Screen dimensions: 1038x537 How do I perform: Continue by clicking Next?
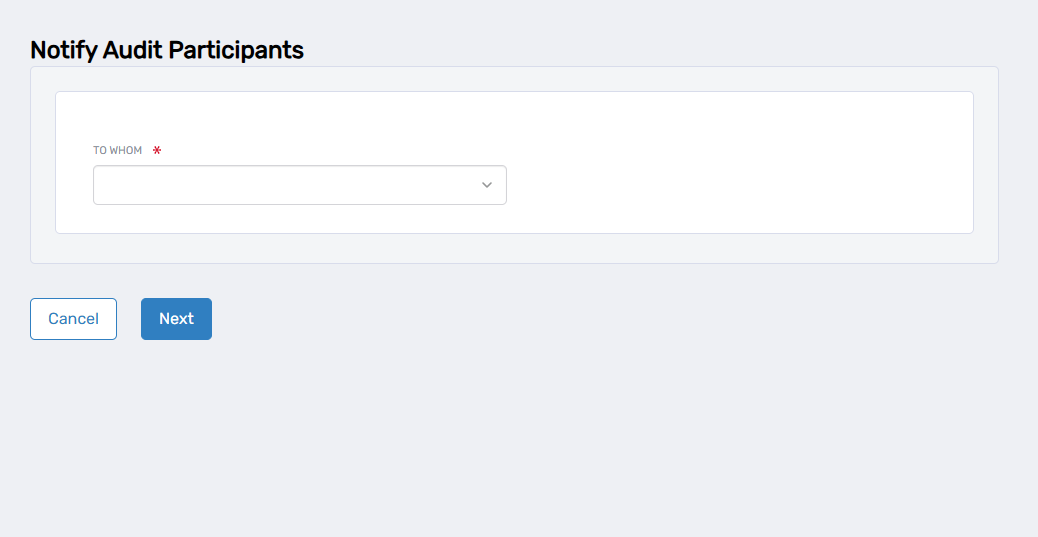(176, 319)
